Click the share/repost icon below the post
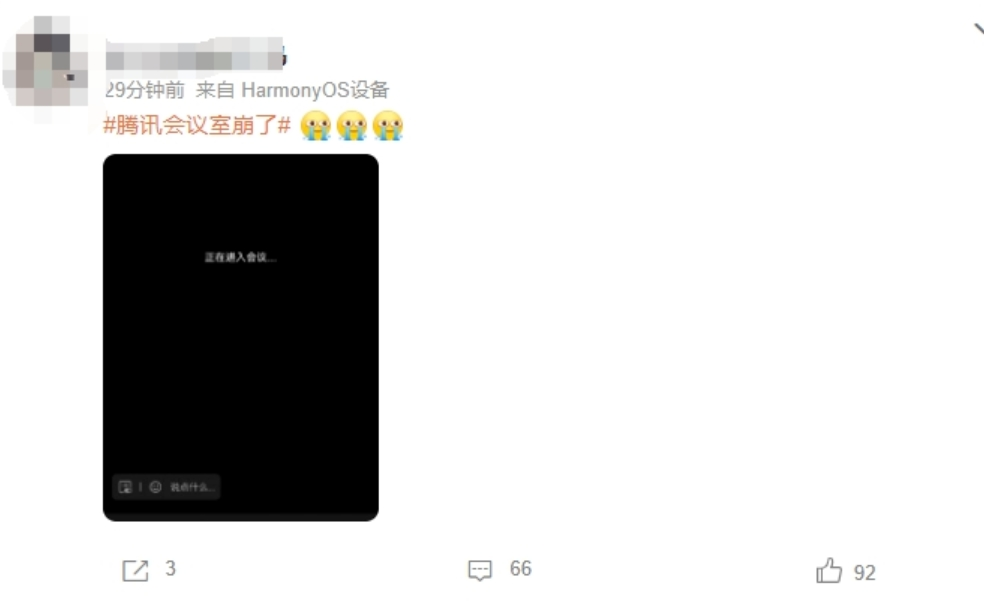The image size is (984, 601). (135, 570)
